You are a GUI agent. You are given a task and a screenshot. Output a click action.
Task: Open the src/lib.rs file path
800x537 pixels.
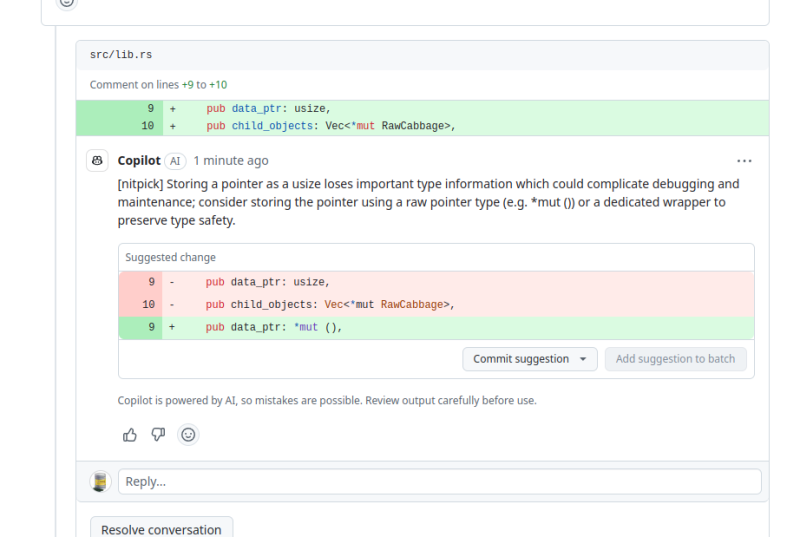point(121,55)
